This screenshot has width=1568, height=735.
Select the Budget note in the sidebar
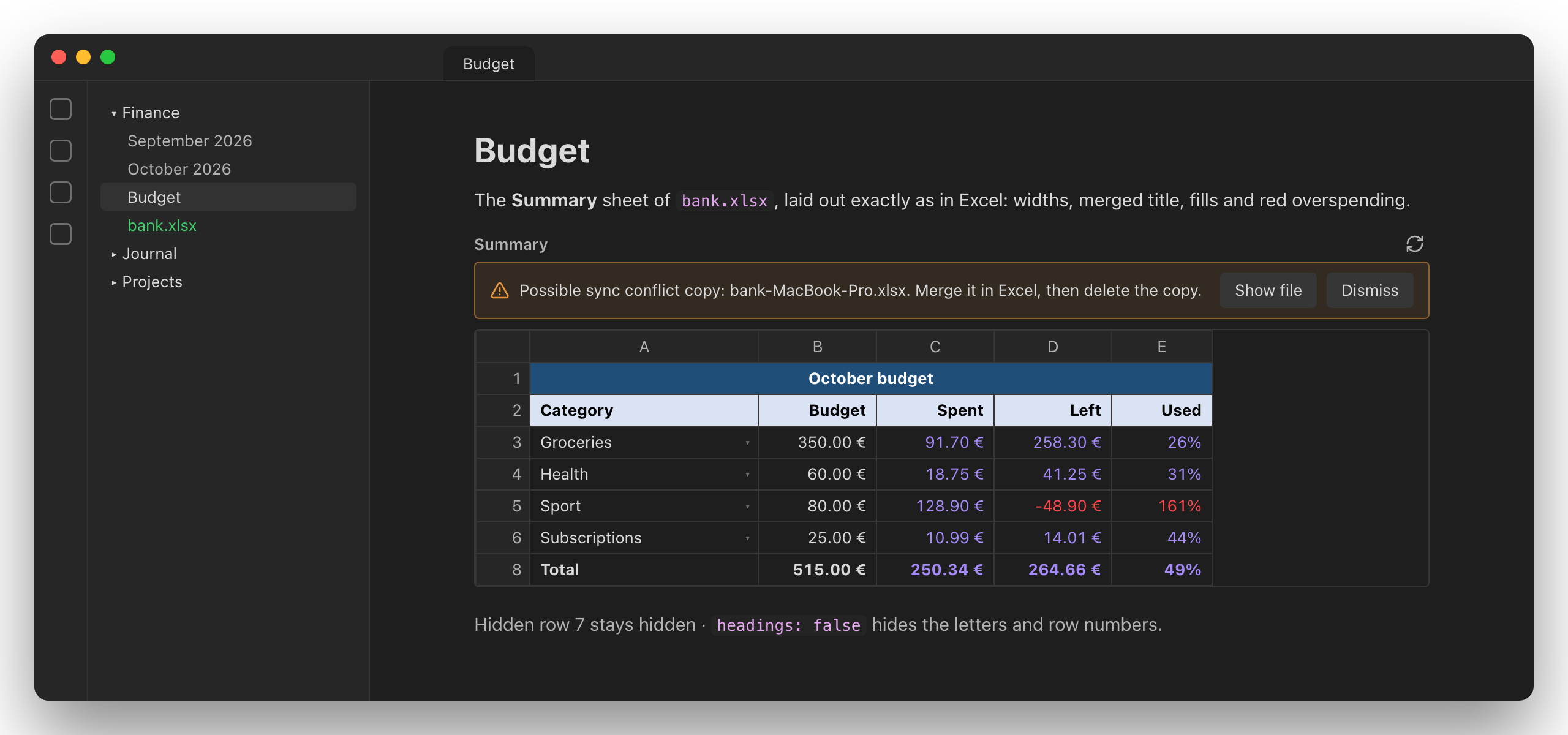[x=228, y=197]
